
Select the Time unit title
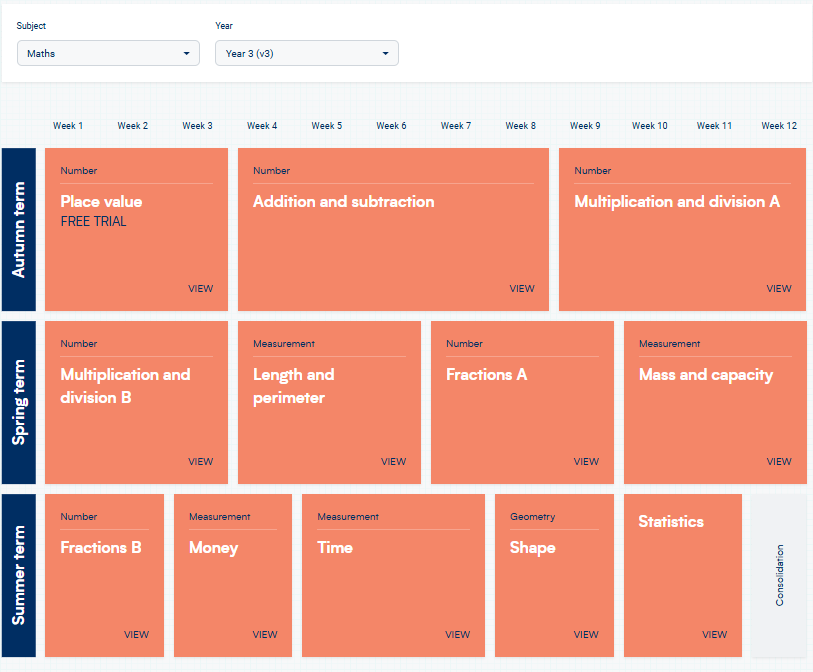click(335, 548)
